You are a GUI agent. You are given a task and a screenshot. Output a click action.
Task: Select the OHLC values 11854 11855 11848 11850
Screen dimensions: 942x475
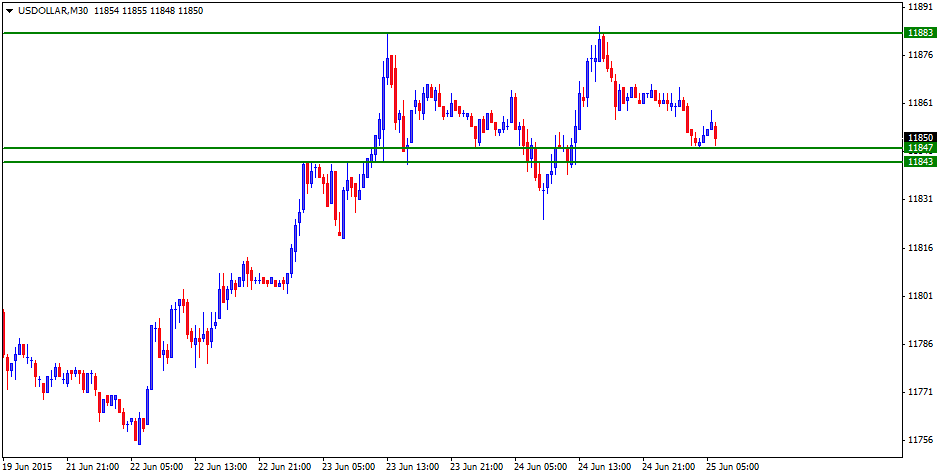pyautogui.click(x=148, y=11)
